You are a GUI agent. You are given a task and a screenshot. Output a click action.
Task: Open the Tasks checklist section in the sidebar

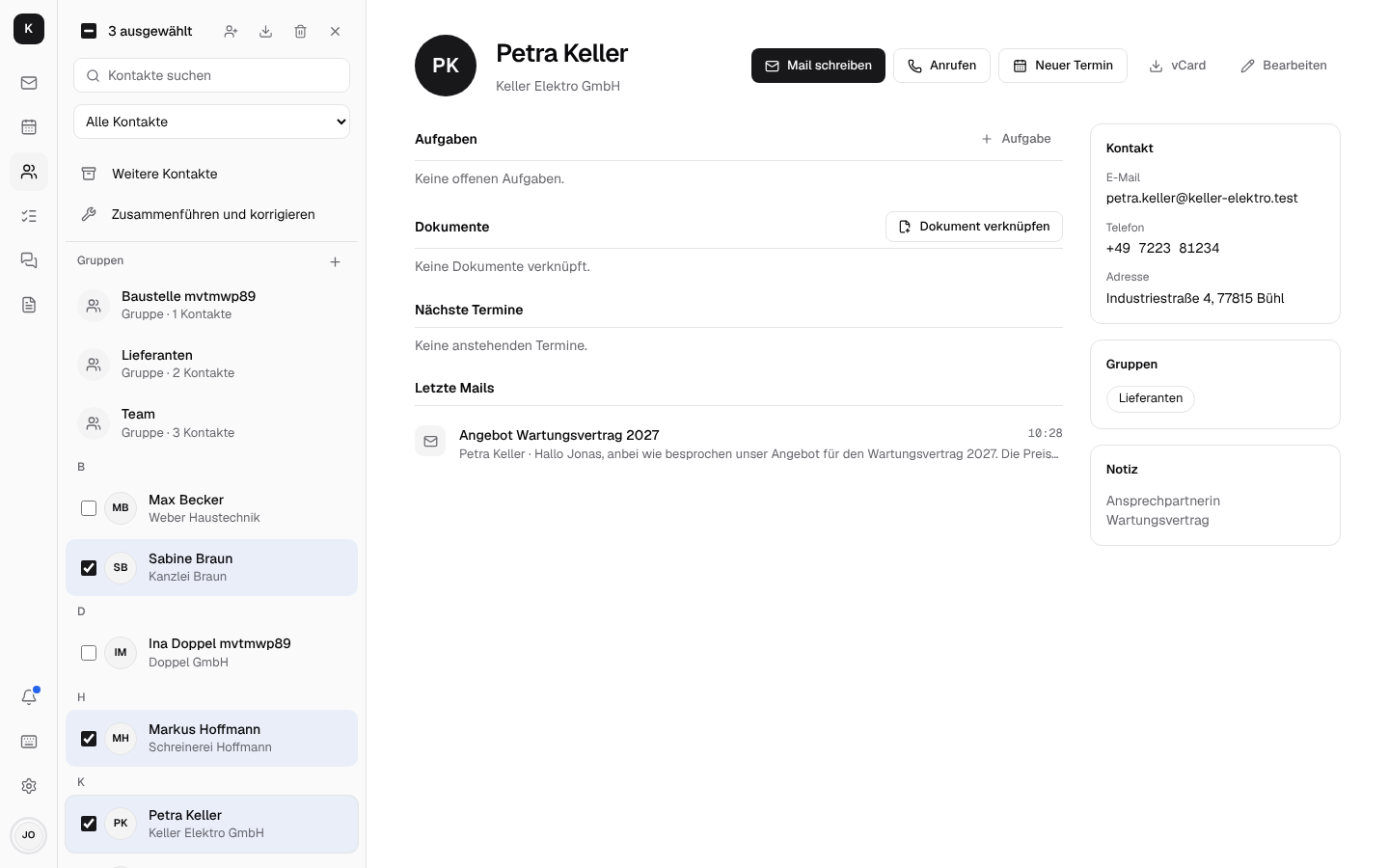click(29, 216)
